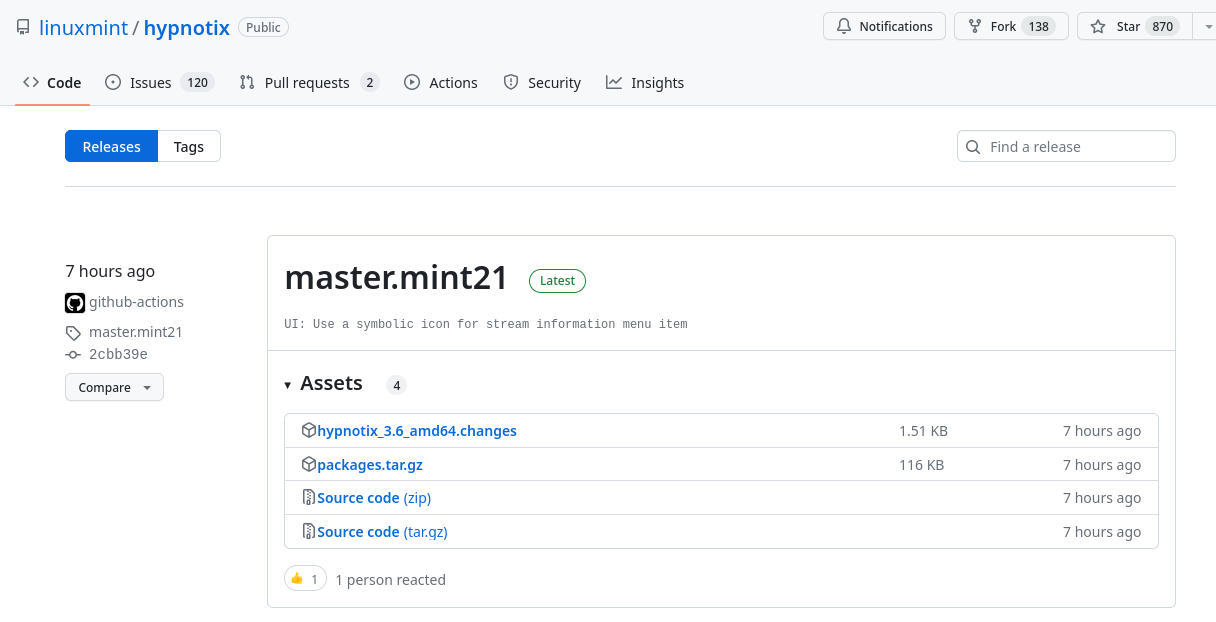Screen dimensions: 1216x622
Task: Go to the Pull requests tab
Action: point(308,83)
